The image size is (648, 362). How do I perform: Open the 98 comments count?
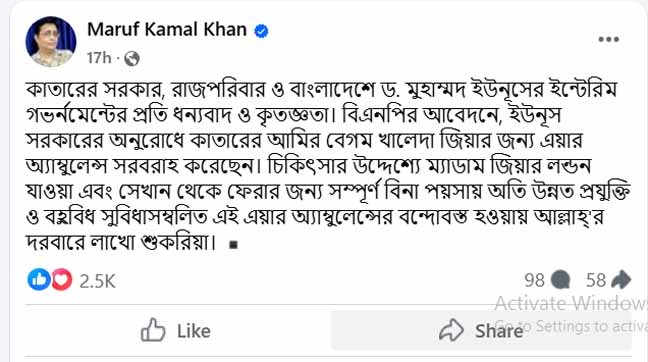click(534, 280)
